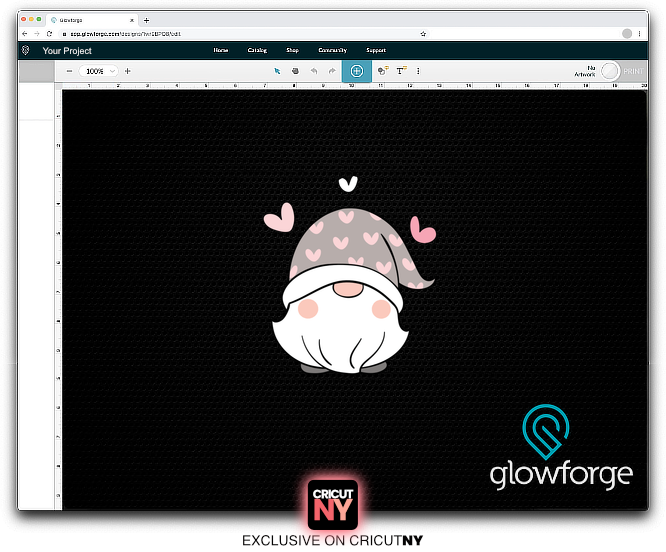This screenshot has height=552, width=666.
Task: Click the No Artwork label
Action: pyautogui.click(x=585, y=71)
